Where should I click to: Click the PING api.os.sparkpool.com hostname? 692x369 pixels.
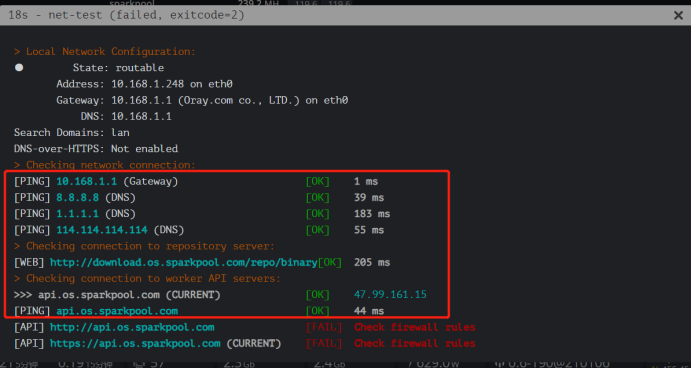tap(117, 311)
